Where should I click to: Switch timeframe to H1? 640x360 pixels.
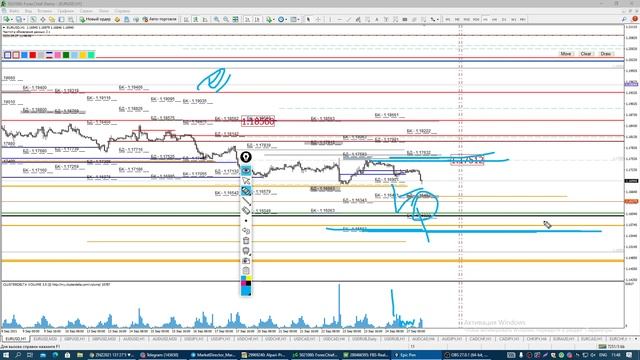pos(485,19)
